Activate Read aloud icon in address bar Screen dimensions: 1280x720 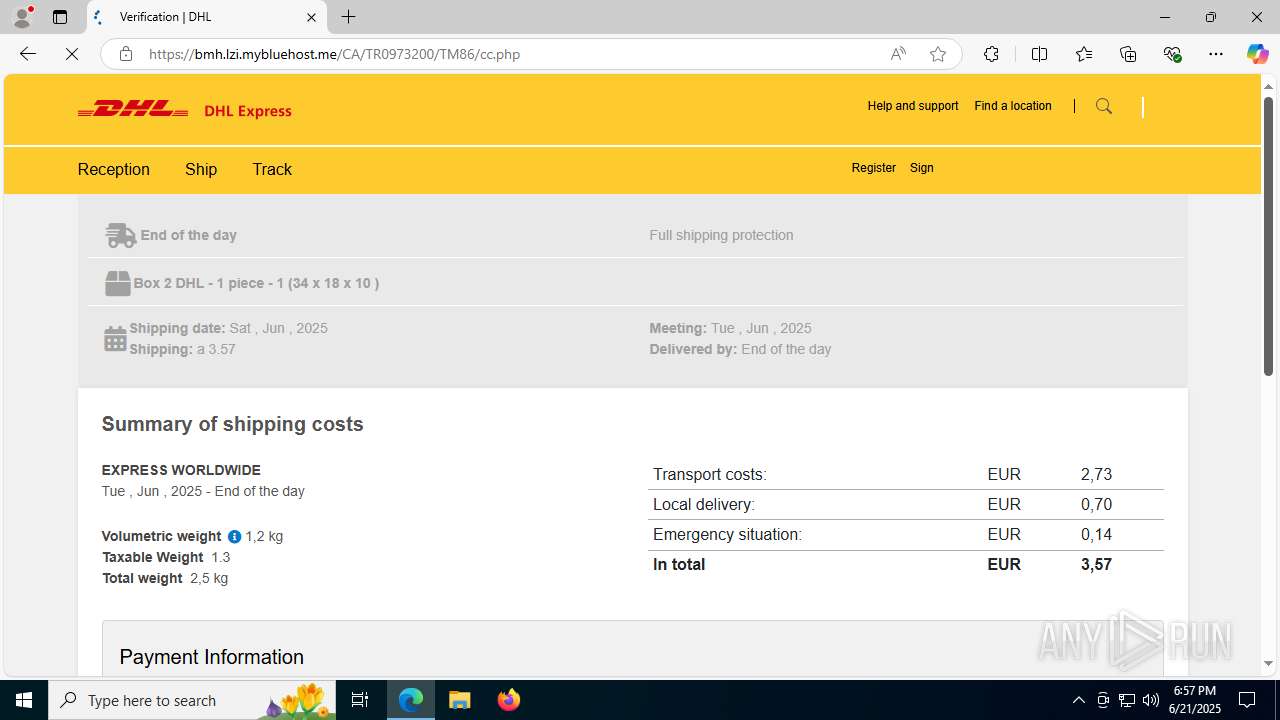click(x=898, y=54)
